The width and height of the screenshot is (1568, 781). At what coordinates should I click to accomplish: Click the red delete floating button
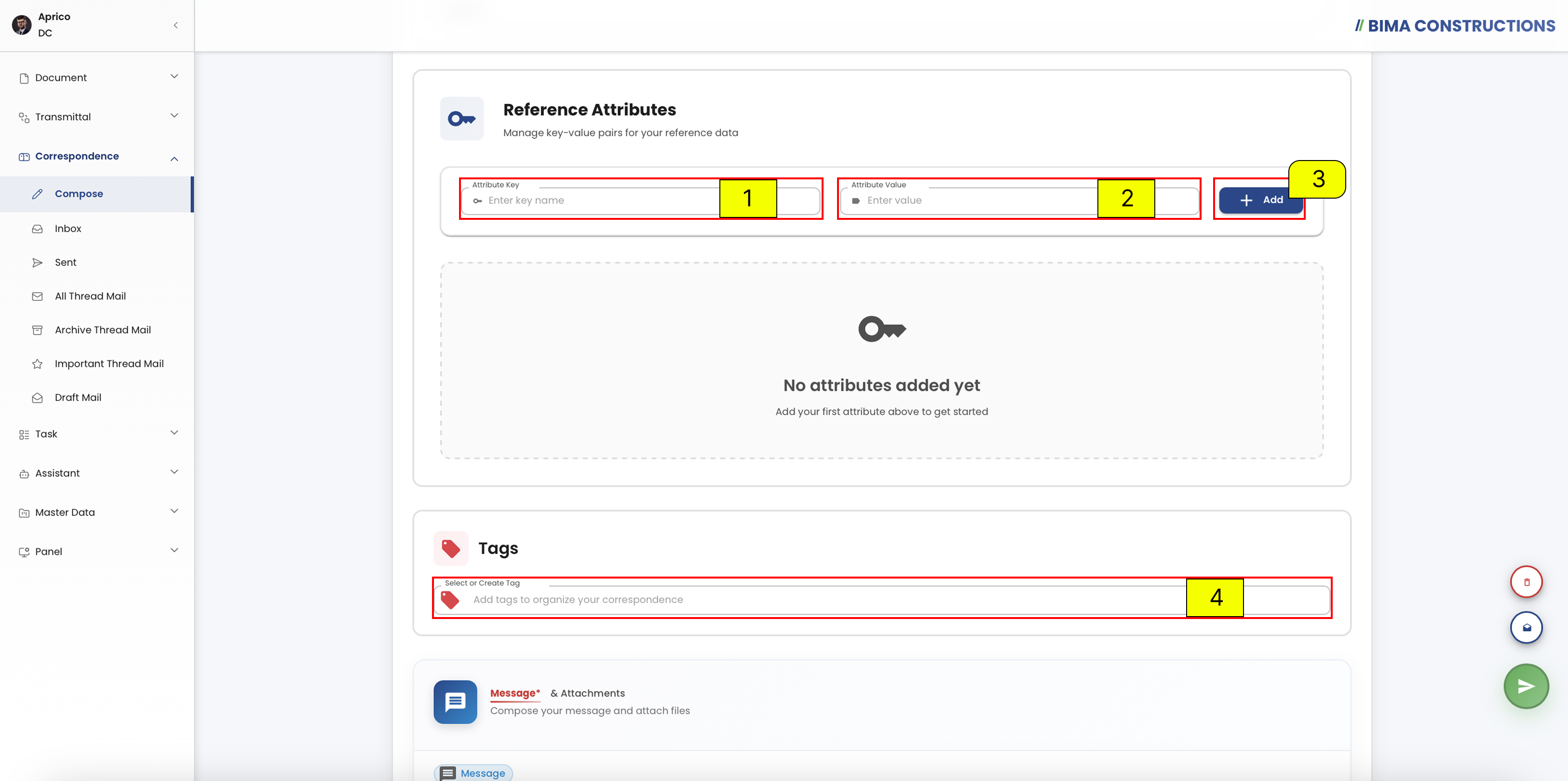(x=1526, y=582)
